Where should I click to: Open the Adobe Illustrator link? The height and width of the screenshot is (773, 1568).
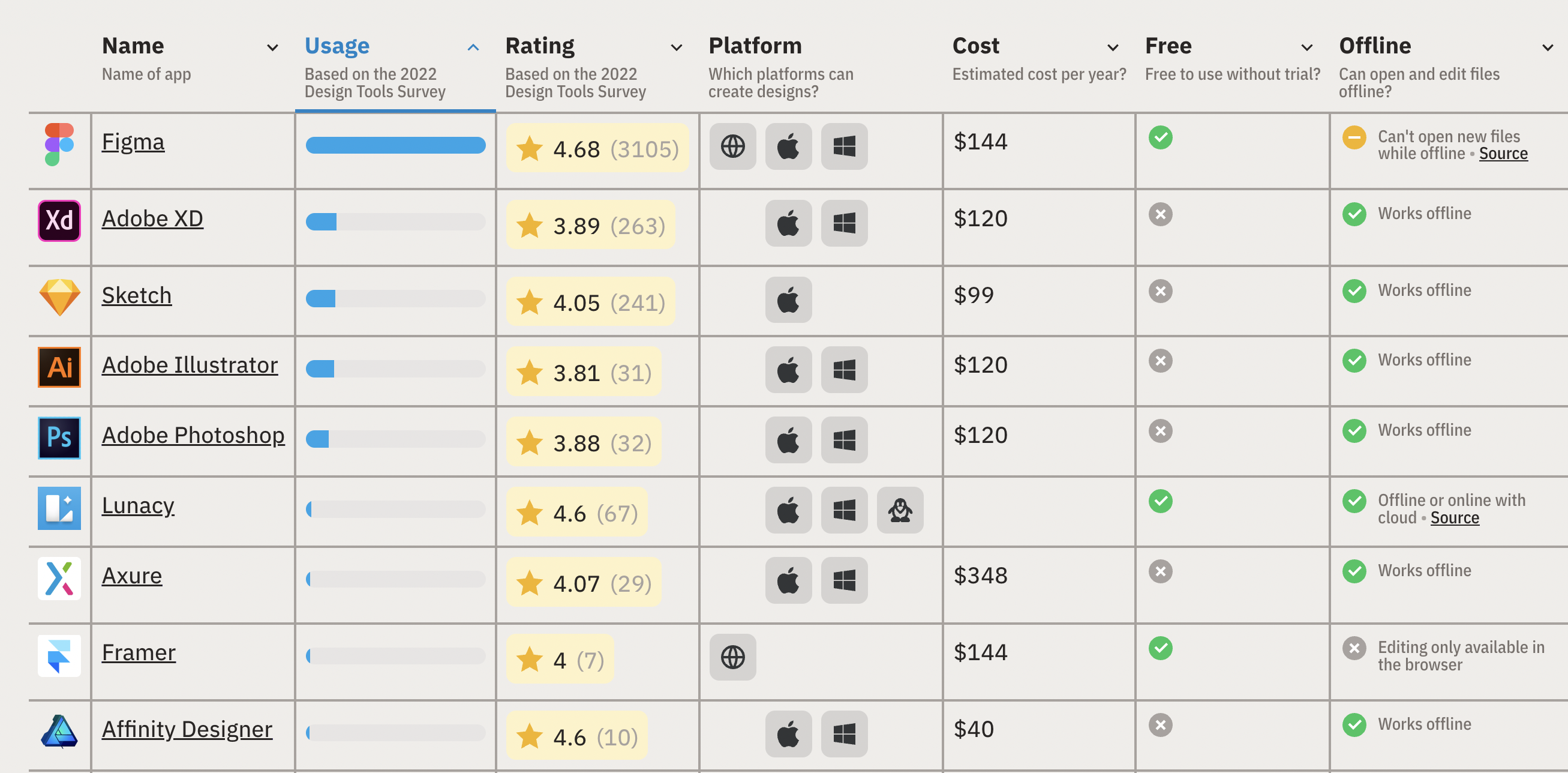[x=190, y=365]
